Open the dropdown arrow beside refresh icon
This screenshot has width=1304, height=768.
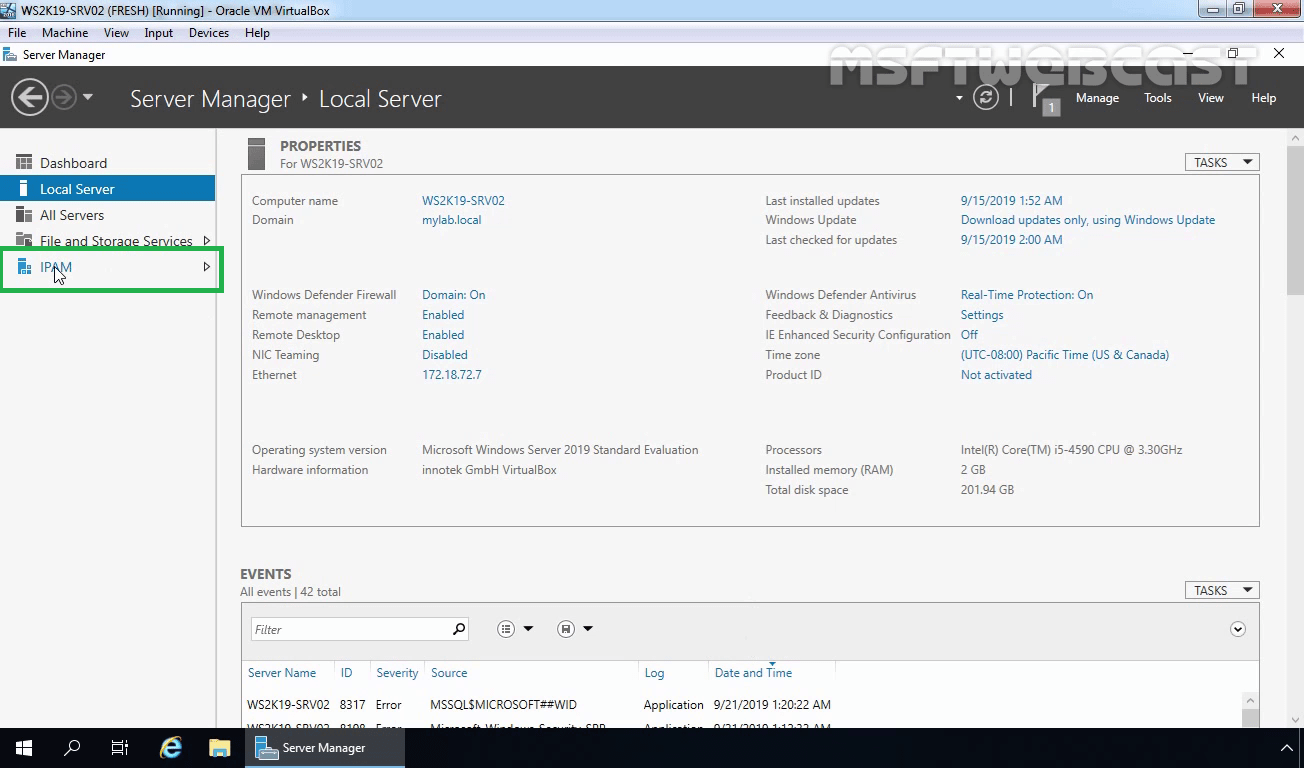coord(959,98)
